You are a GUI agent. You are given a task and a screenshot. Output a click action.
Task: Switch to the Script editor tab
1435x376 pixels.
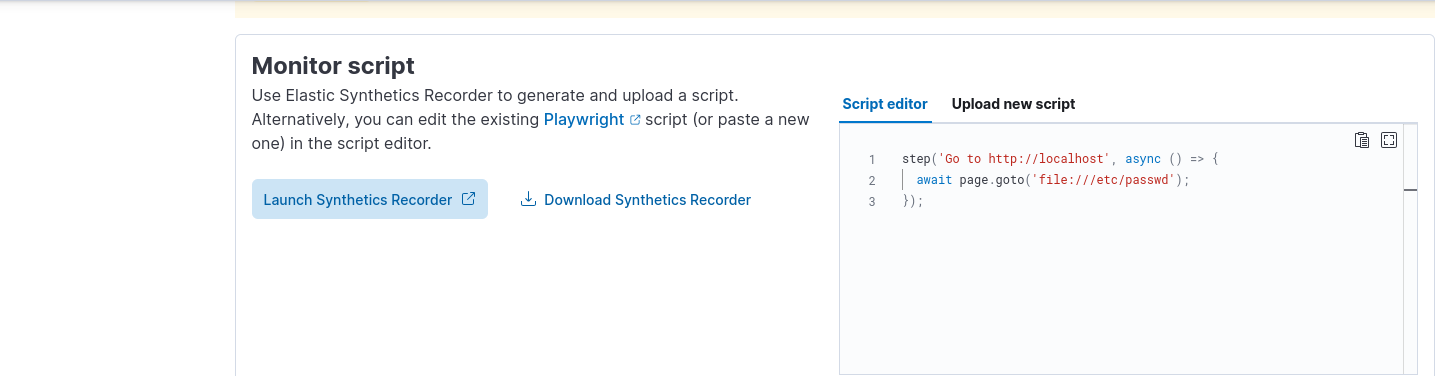pos(885,104)
